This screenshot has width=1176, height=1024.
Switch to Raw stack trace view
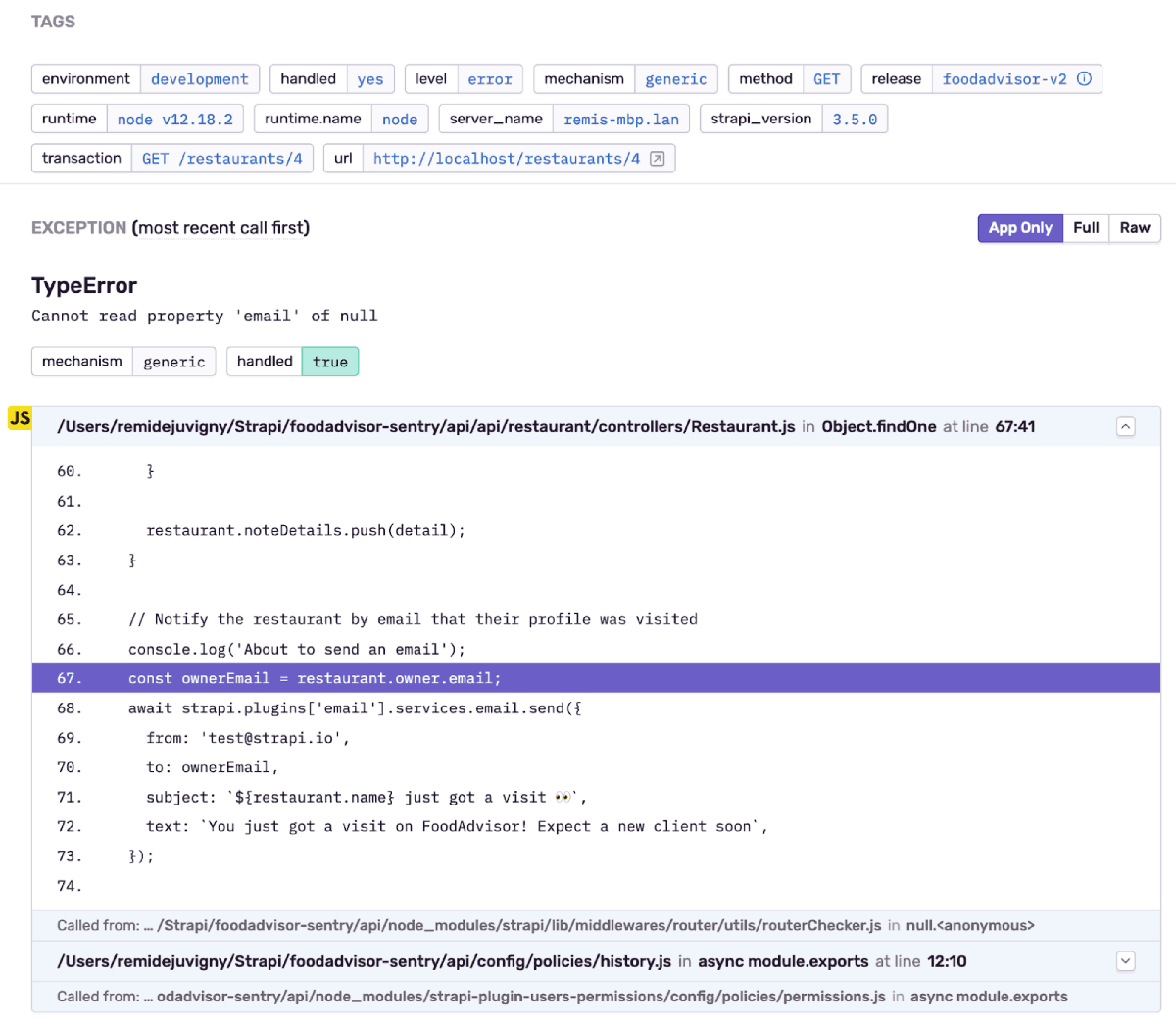point(1135,228)
